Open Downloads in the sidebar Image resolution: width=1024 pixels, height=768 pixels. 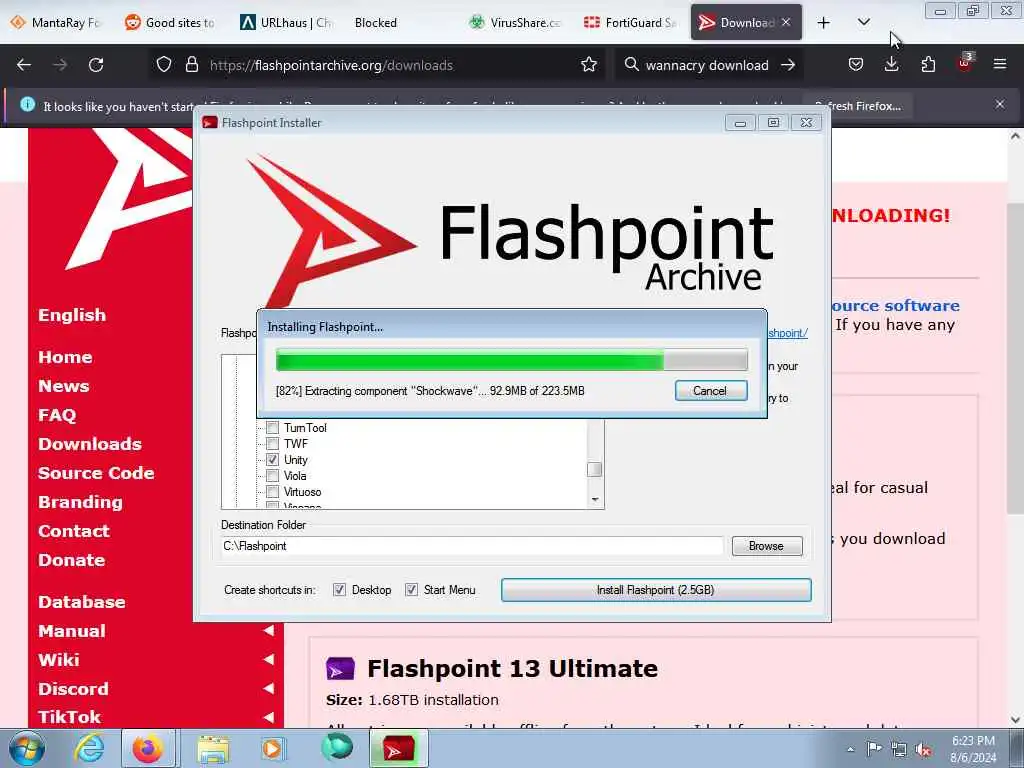click(90, 444)
